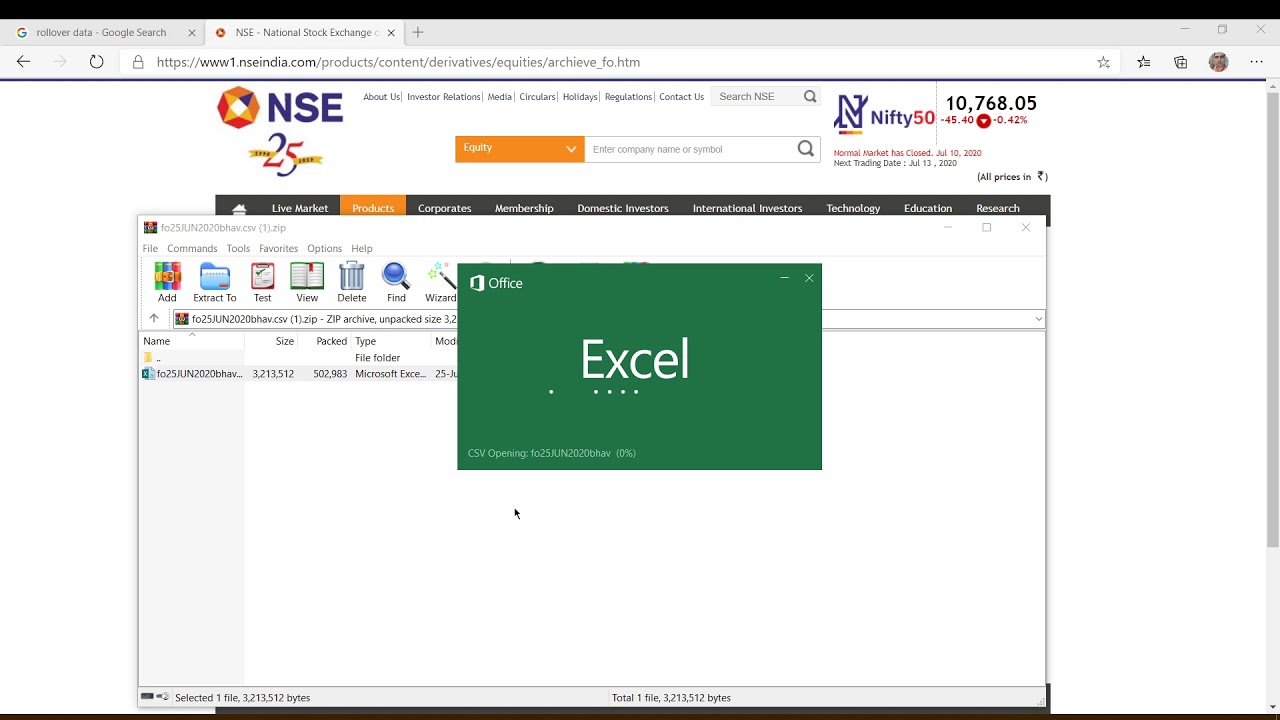This screenshot has width=1280, height=720.
Task: Open the browser Favorites list icon
Action: pos(1143,62)
